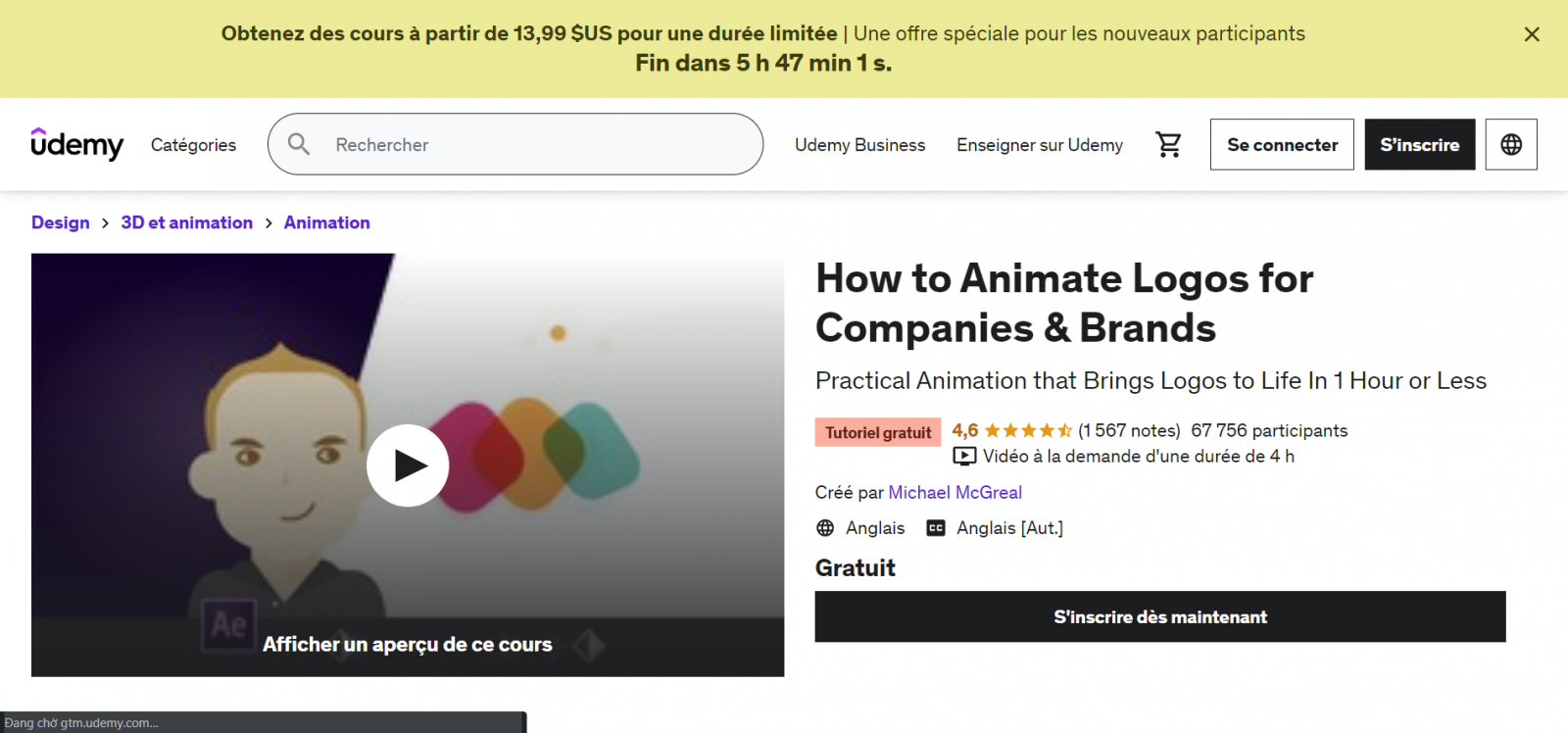Go to Udemy Business
The width and height of the screenshot is (1568, 733).
[x=859, y=145]
